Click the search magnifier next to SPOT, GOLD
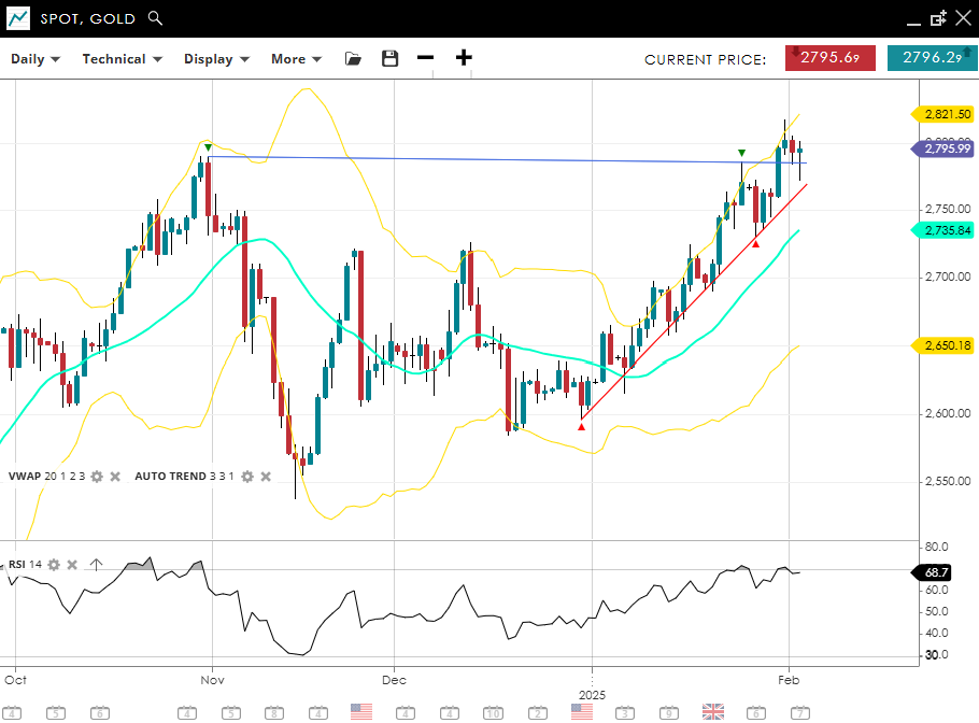The width and height of the screenshot is (979, 723). (154, 18)
